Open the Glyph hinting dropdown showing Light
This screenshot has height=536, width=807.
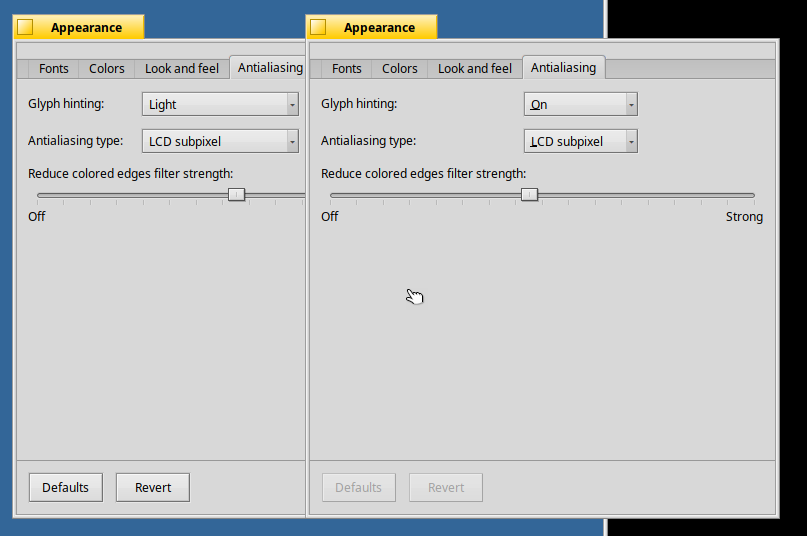tap(220, 104)
